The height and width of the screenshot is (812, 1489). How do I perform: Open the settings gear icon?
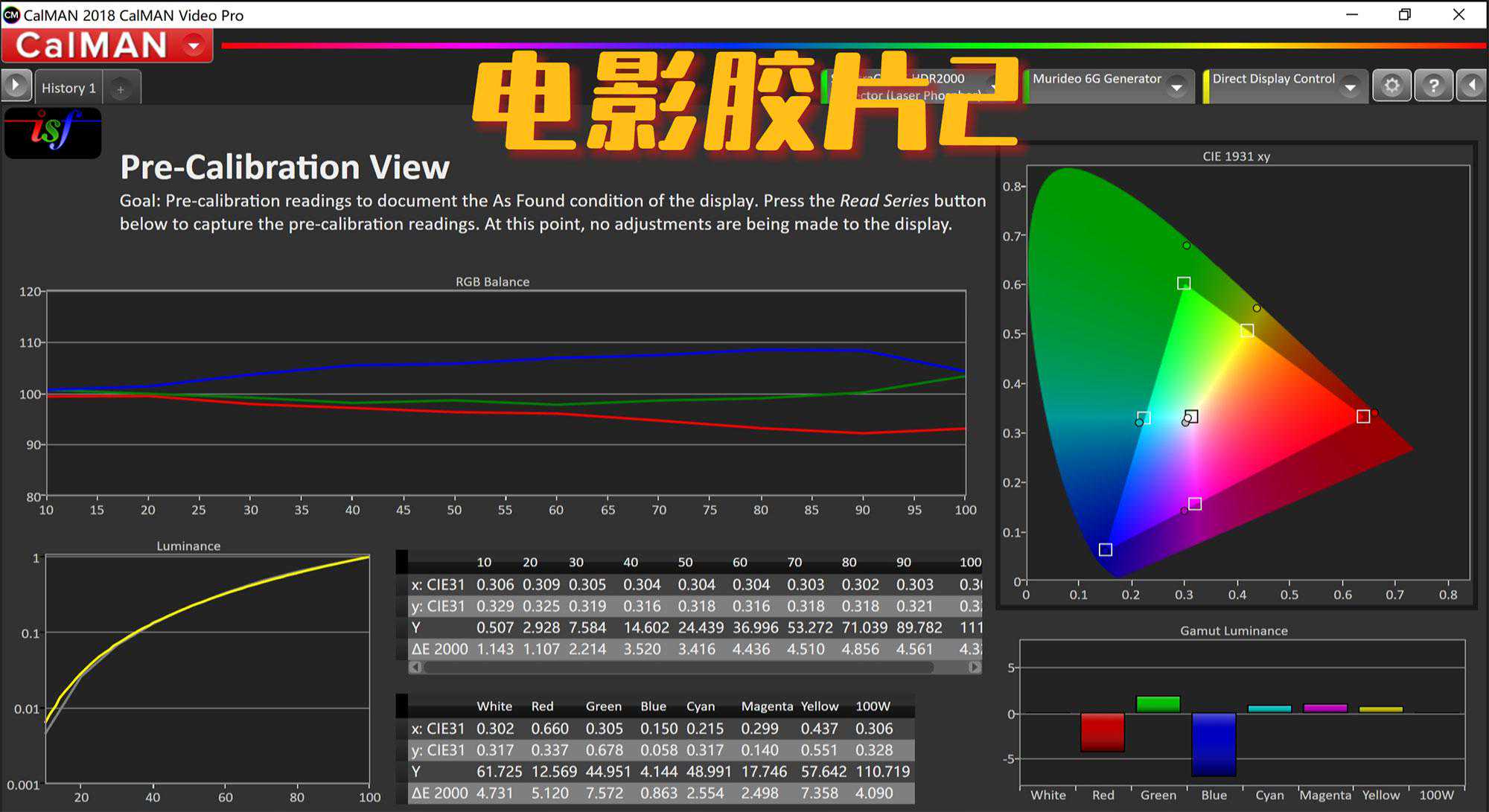[1391, 86]
